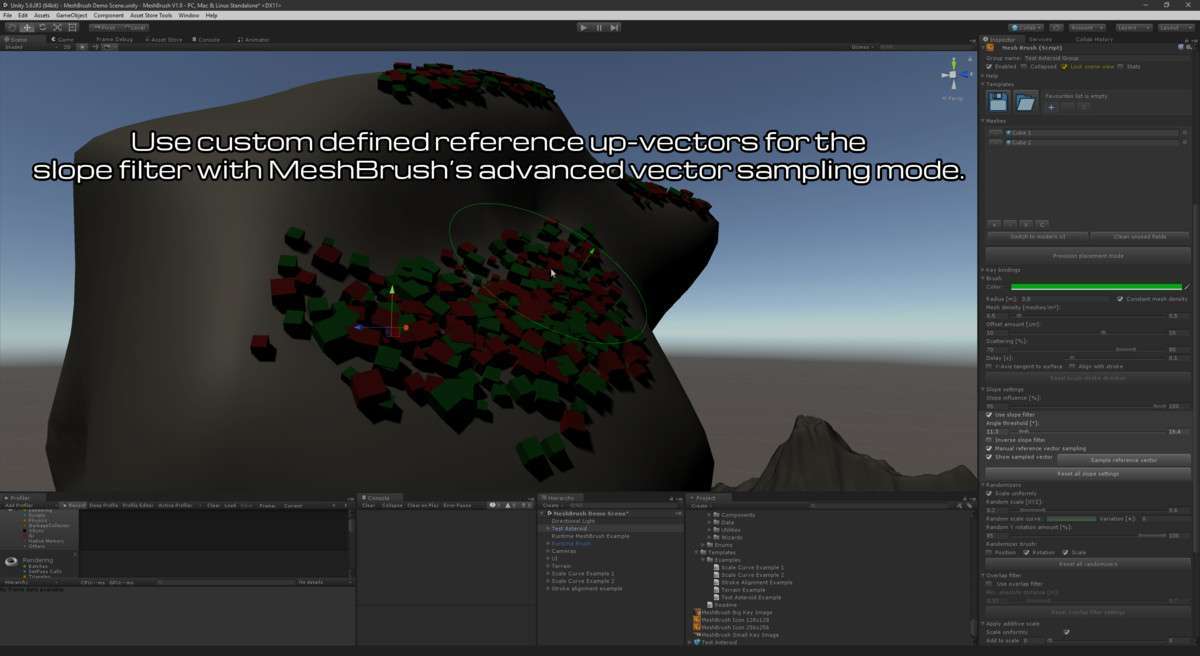
Task: Select the Rotate tool in the toolbar
Action: coord(42,27)
